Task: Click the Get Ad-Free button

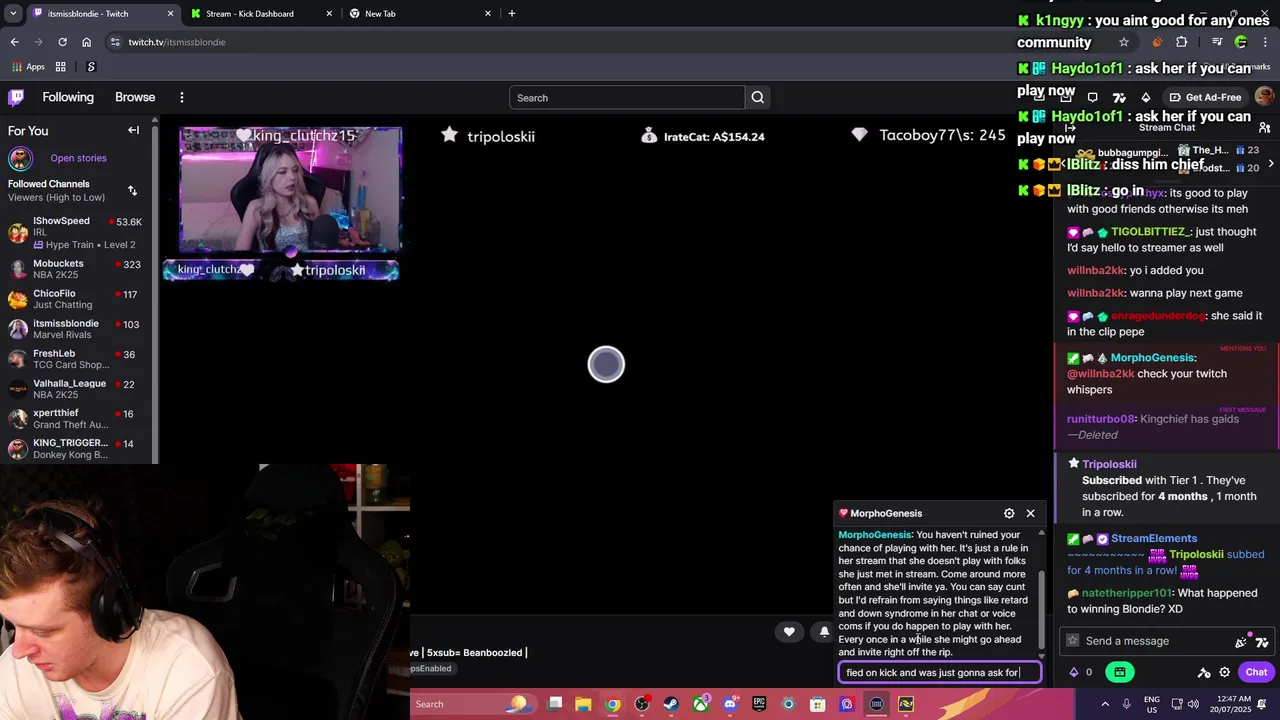Action: pos(1205,97)
